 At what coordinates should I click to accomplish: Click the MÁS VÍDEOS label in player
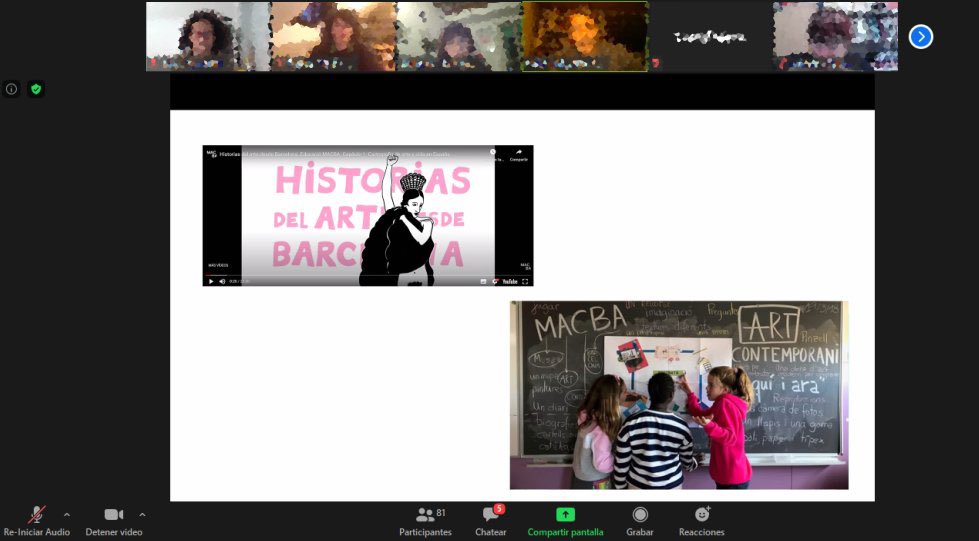click(218, 266)
